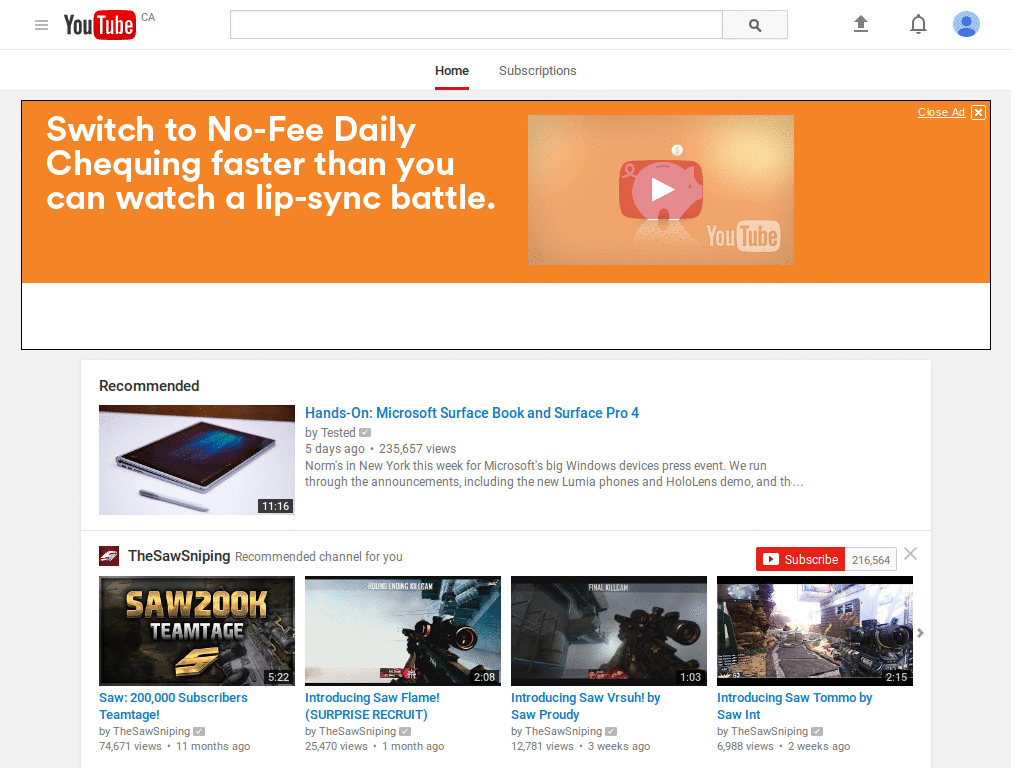
Task: Open Introducing Saw Tommo thumbnail
Action: (814, 631)
